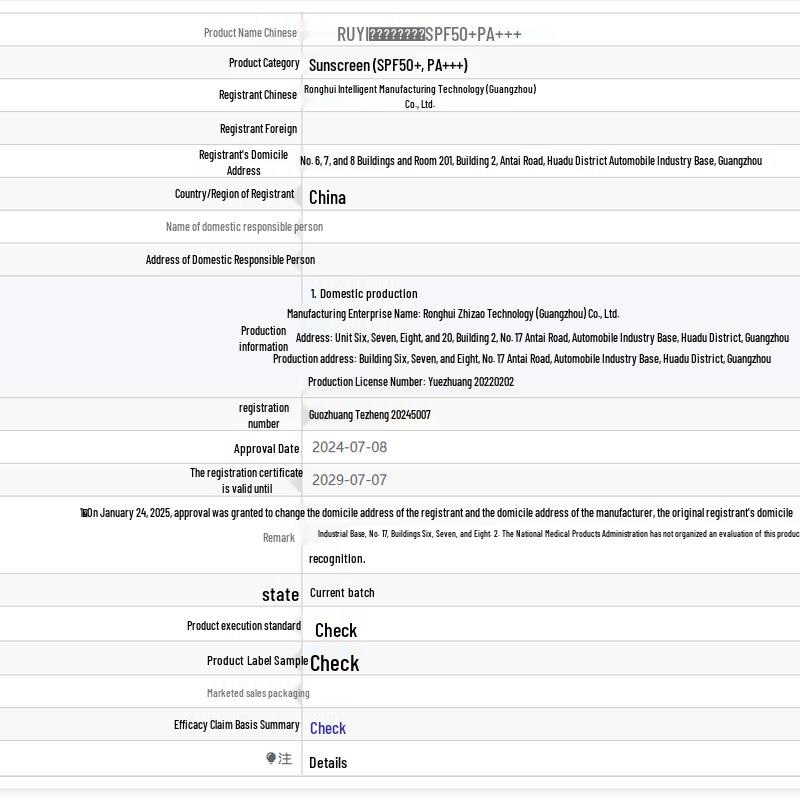
Task: Click the Approval Date field 2024-07-08
Action: 349,447
